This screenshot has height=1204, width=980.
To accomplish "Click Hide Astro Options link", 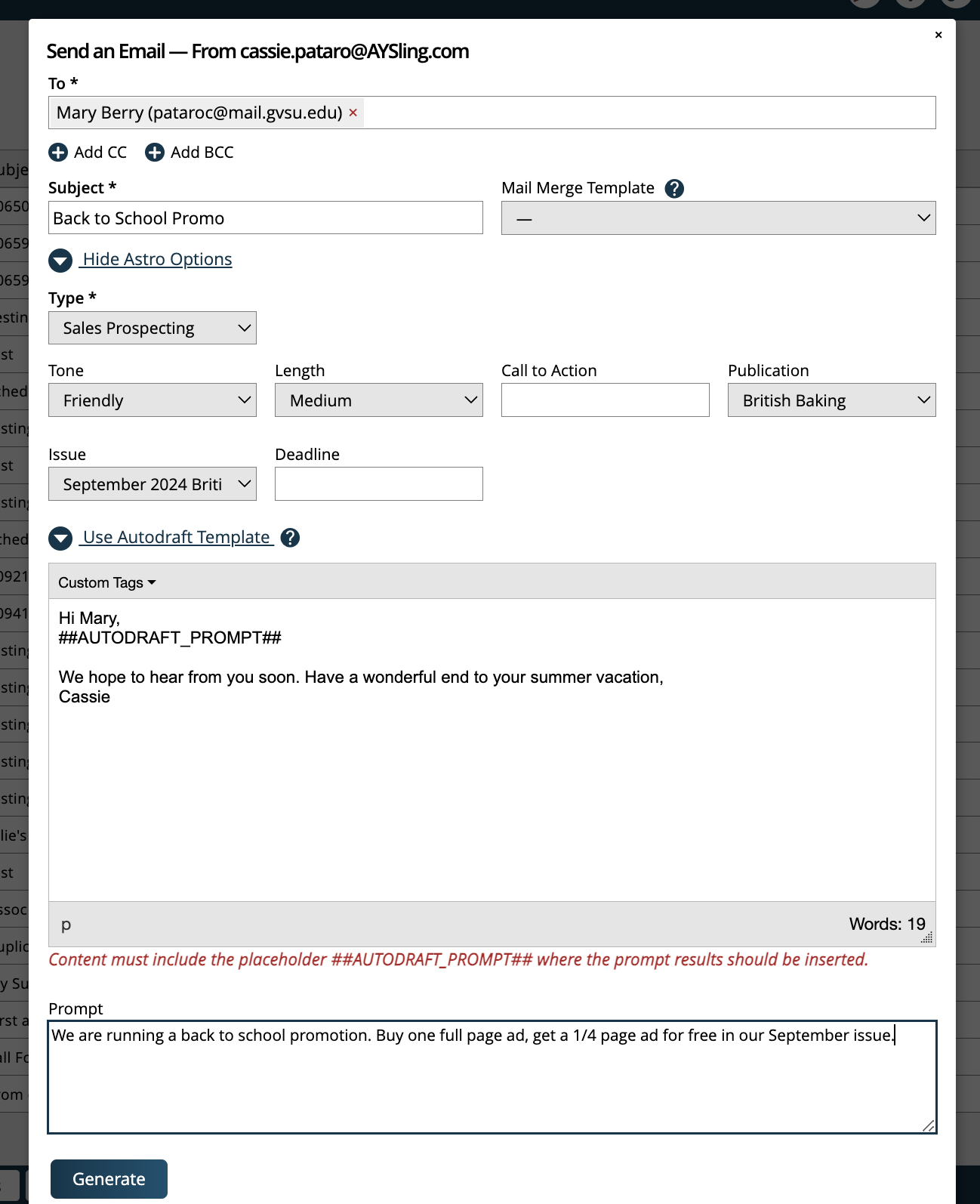I will [x=157, y=259].
